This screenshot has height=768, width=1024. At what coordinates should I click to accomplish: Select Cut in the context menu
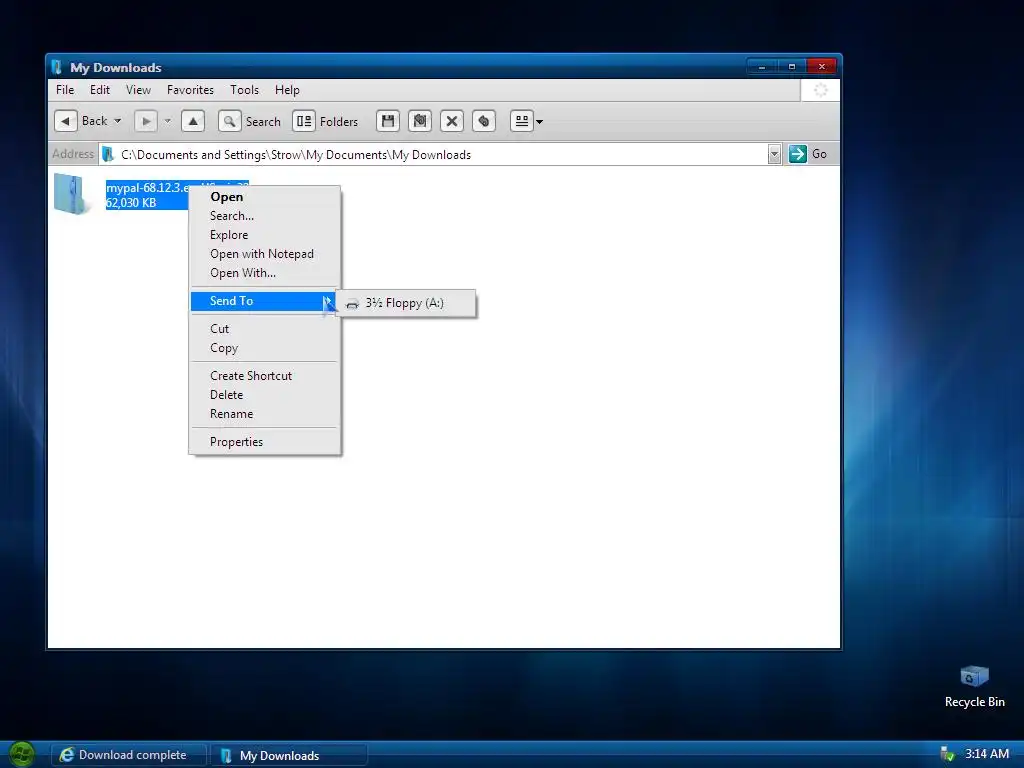pyautogui.click(x=264, y=328)
